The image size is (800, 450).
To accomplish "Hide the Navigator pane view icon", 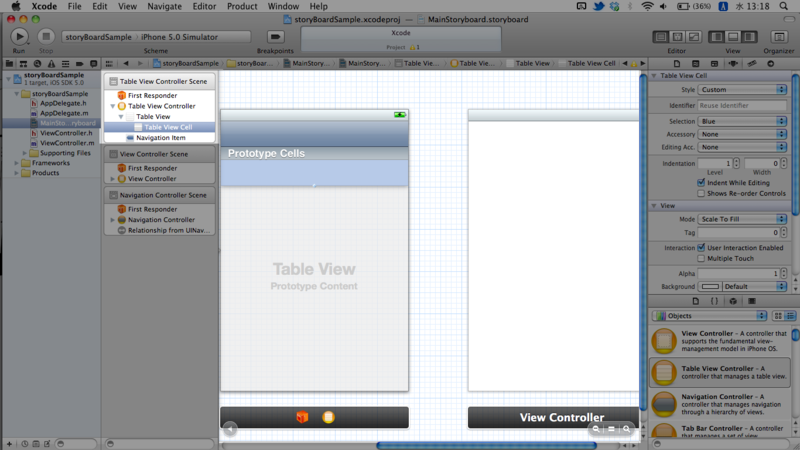I will pos(717,37).
